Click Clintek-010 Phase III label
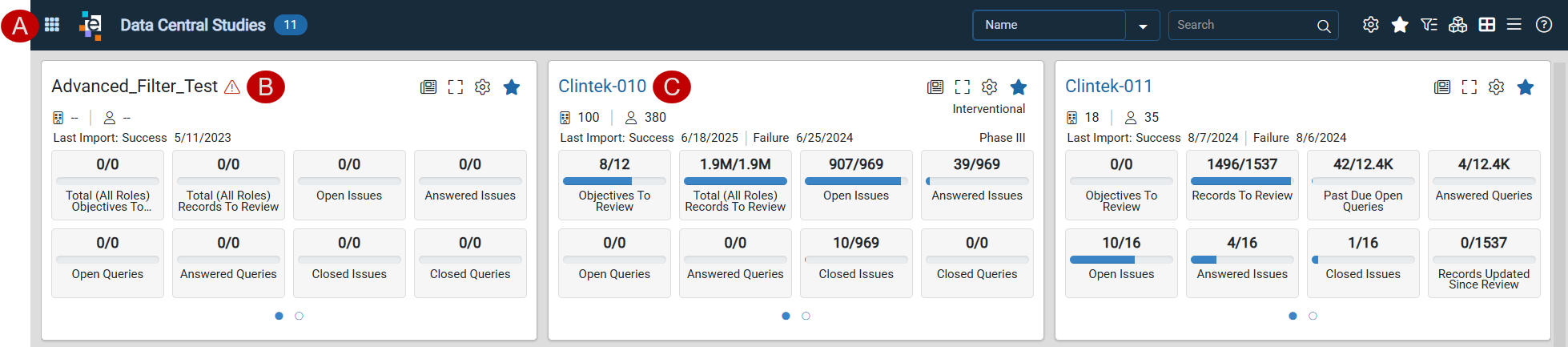This screenshot has width=1568, height=347. point(1002,138)
